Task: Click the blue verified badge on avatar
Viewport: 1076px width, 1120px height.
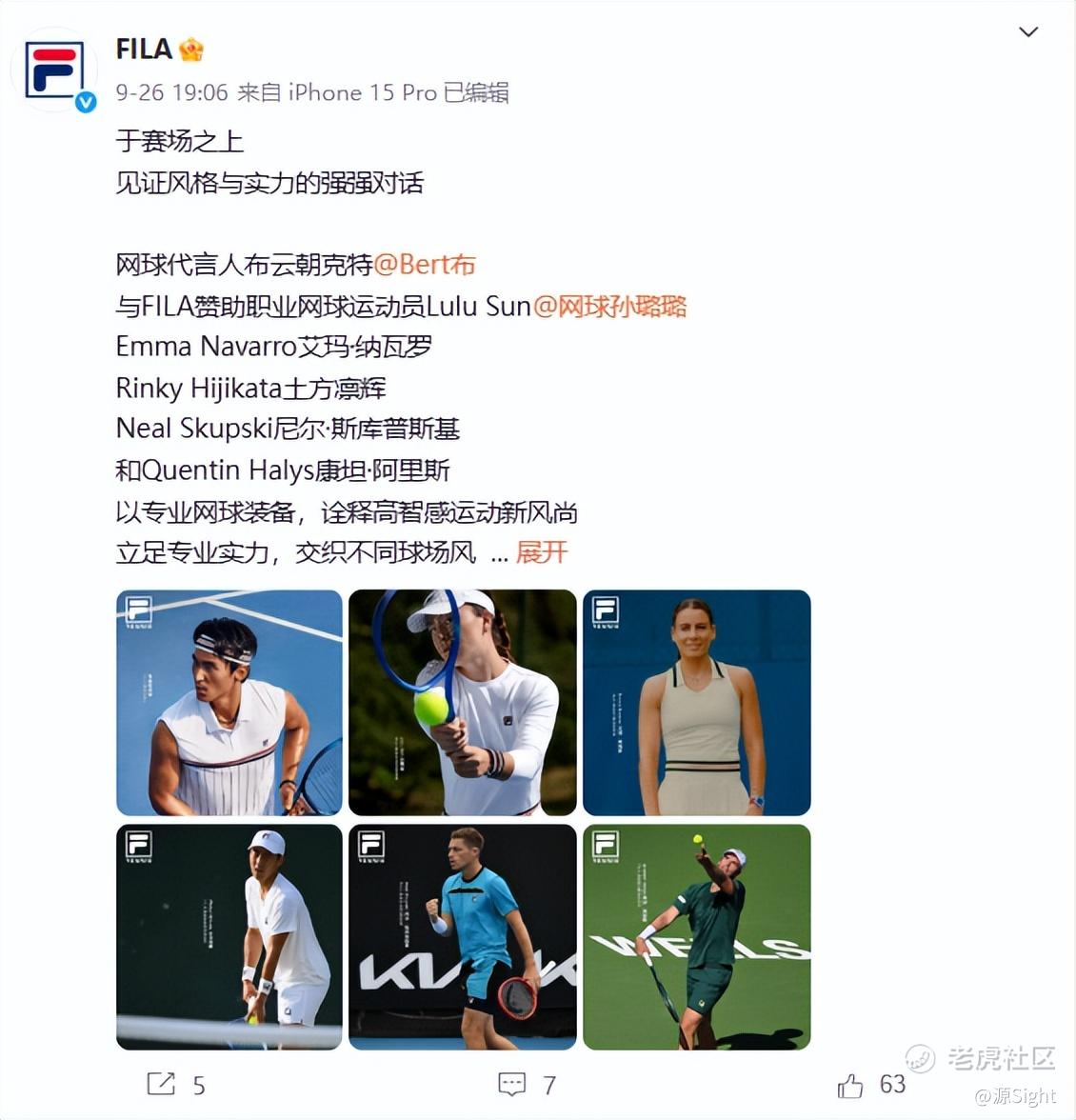Action: pyautogui.click(x=87, y=102)
